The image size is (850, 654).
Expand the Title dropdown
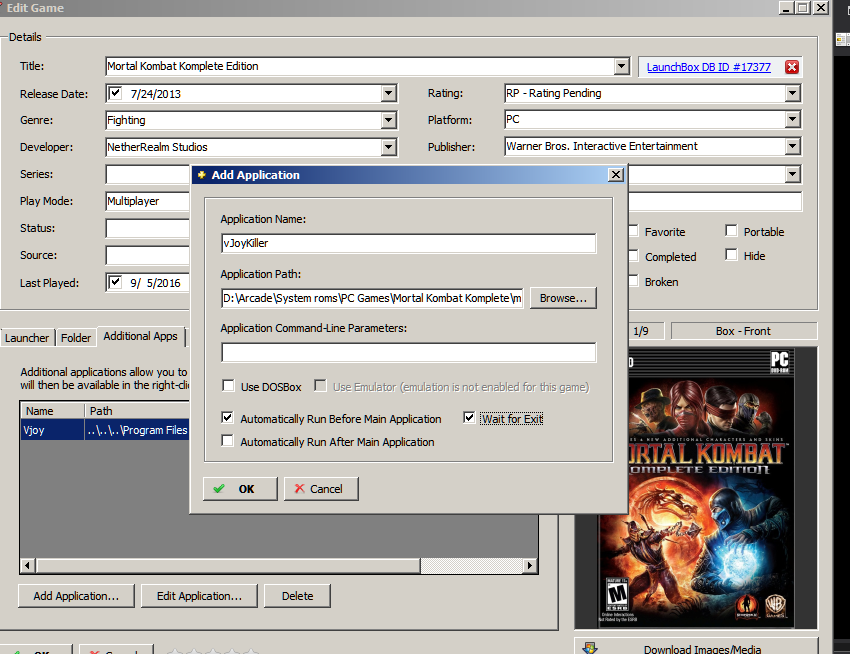[622, 66]
